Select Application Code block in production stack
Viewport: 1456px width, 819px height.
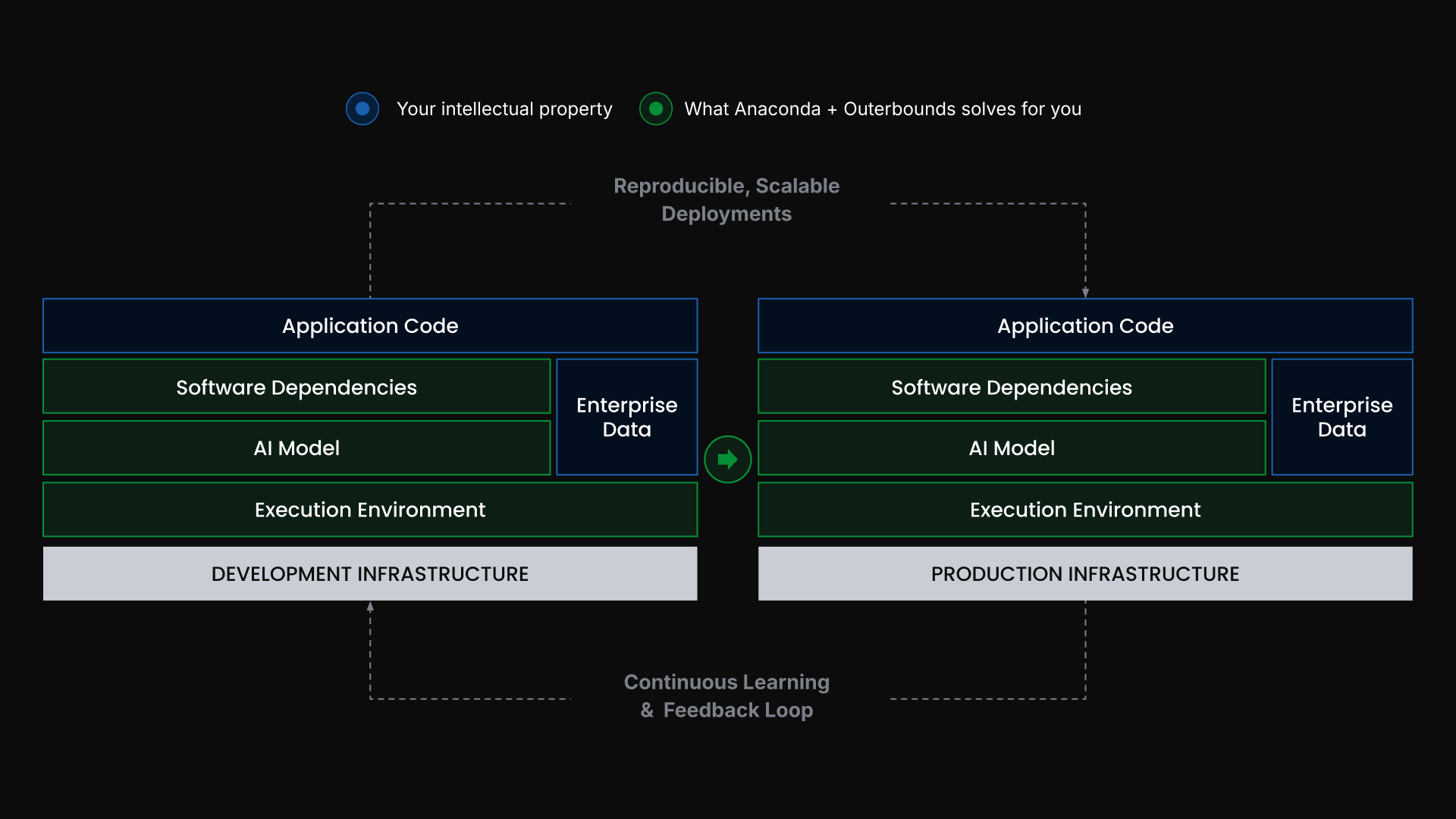click(x=1085, y=326)
